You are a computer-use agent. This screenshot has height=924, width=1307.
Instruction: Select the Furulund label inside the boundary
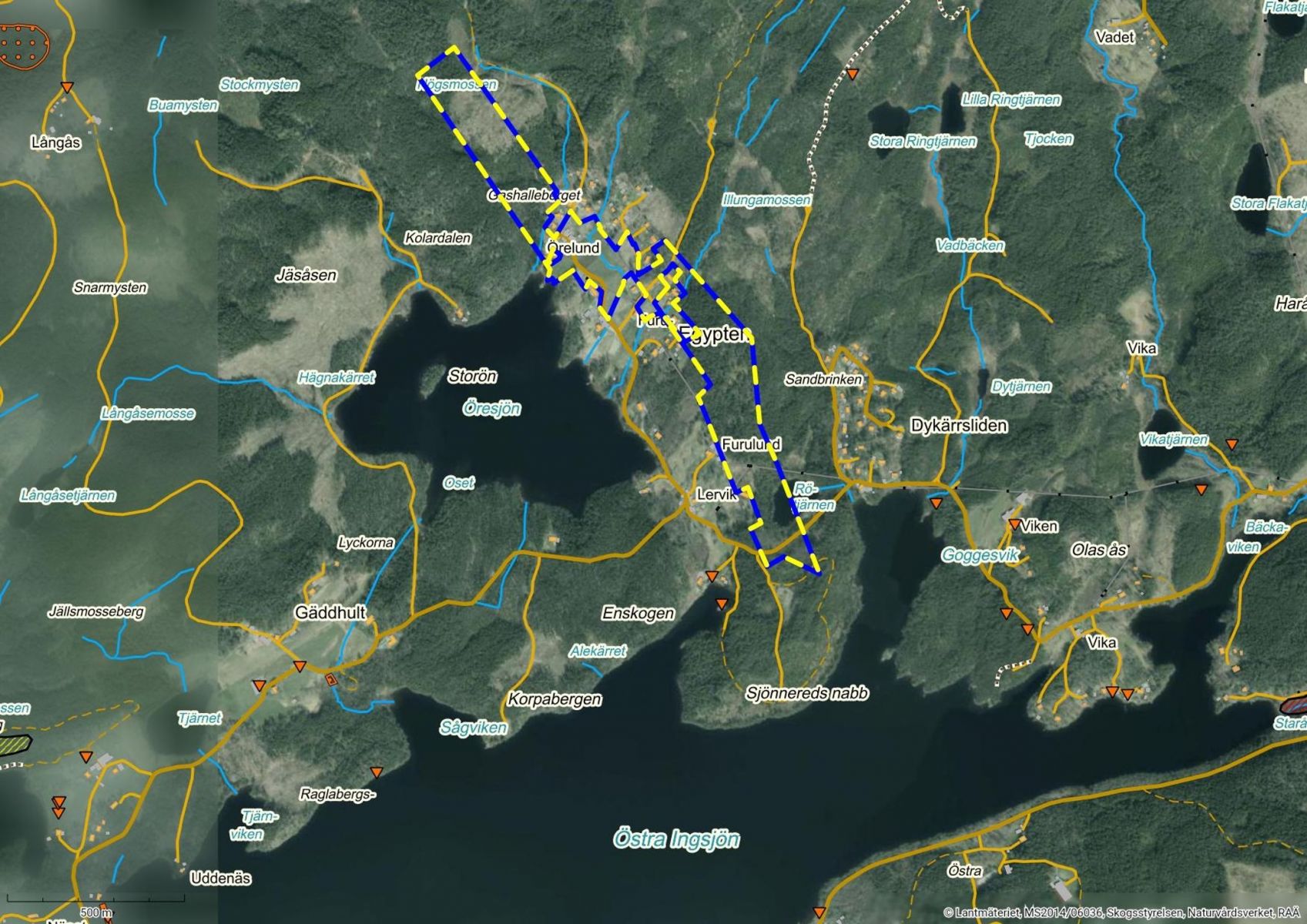coord(750,444)
